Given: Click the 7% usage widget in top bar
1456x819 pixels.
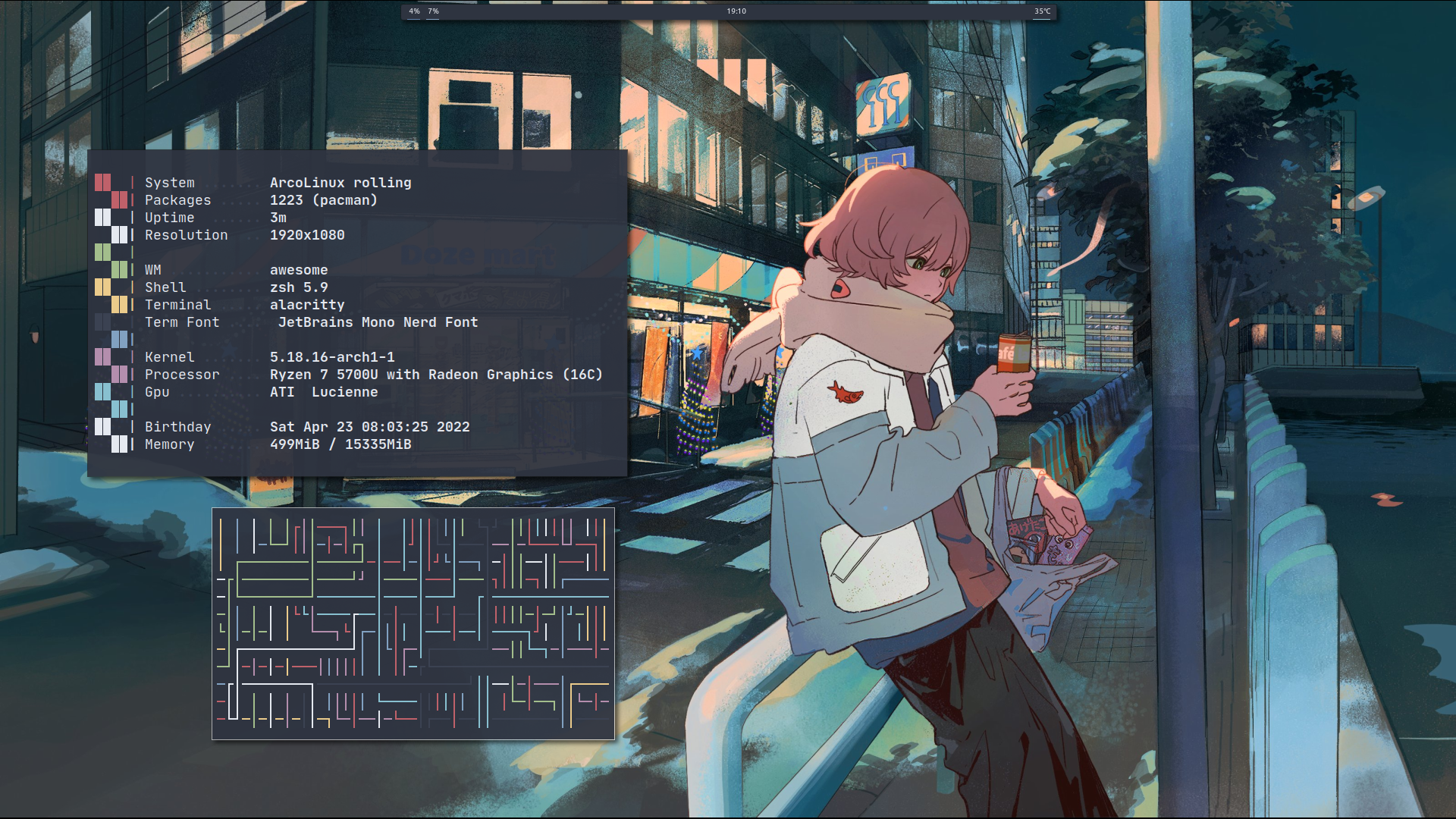Looking at the screenshot, I should tap(433, 11).
